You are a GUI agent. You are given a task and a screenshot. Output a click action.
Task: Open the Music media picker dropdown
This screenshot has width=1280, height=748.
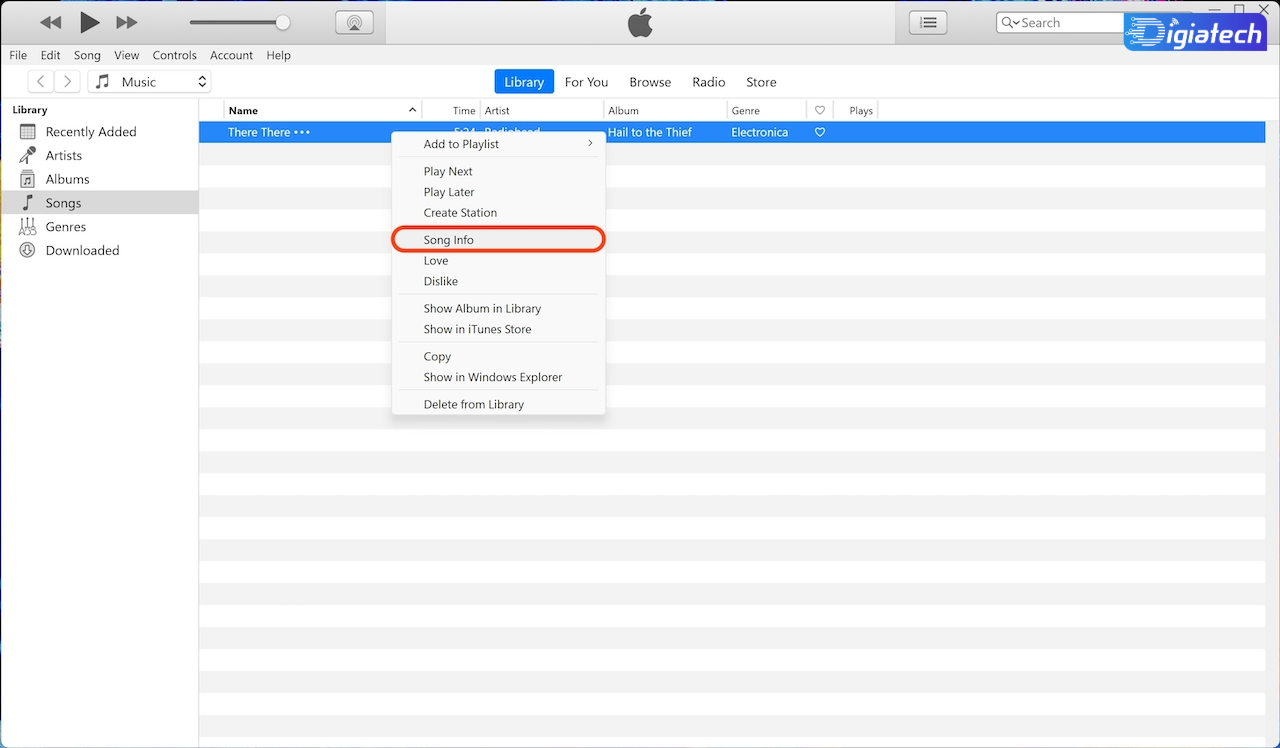click(149, 82)
